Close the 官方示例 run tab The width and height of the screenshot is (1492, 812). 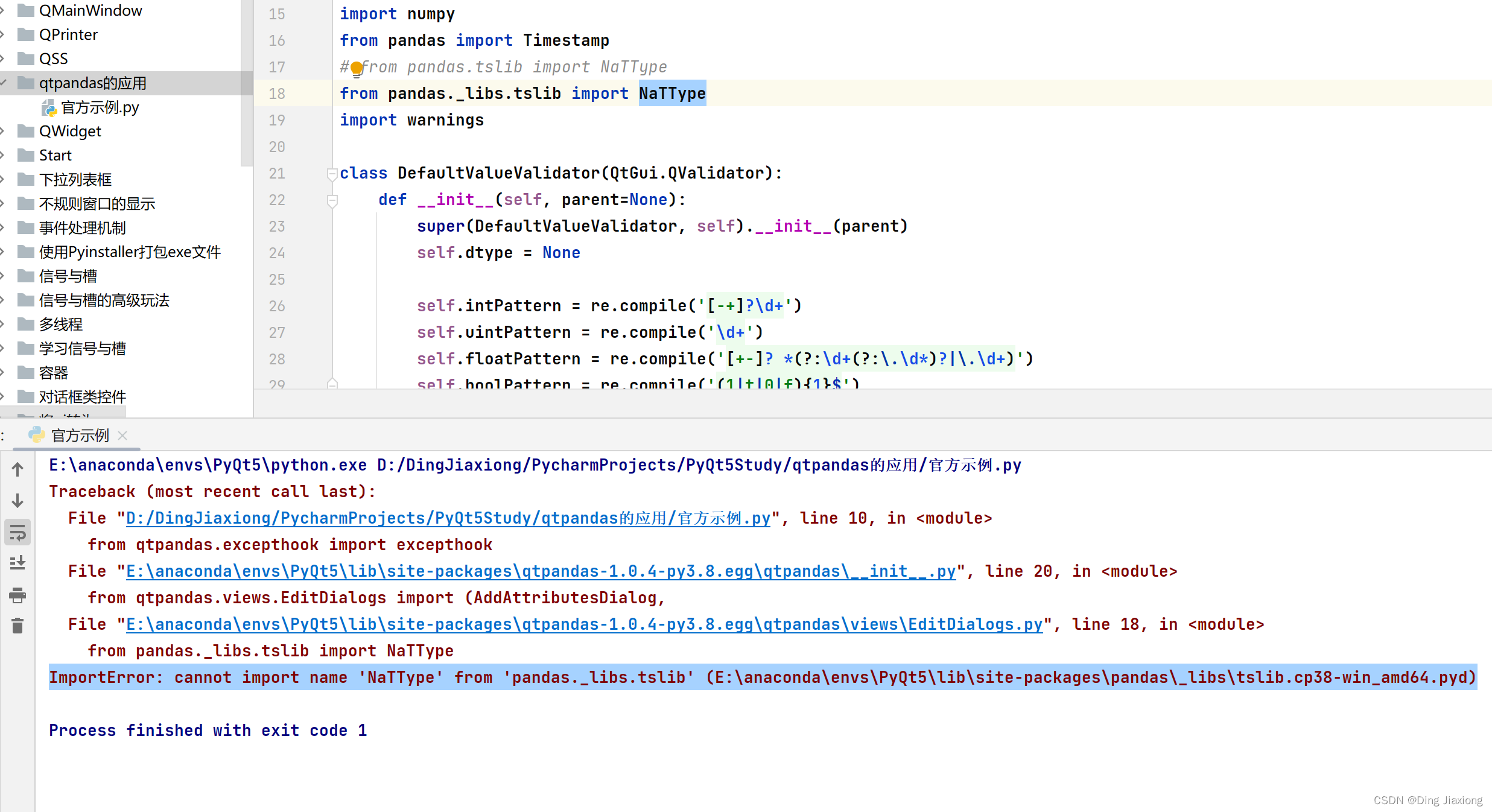point(122,435)
